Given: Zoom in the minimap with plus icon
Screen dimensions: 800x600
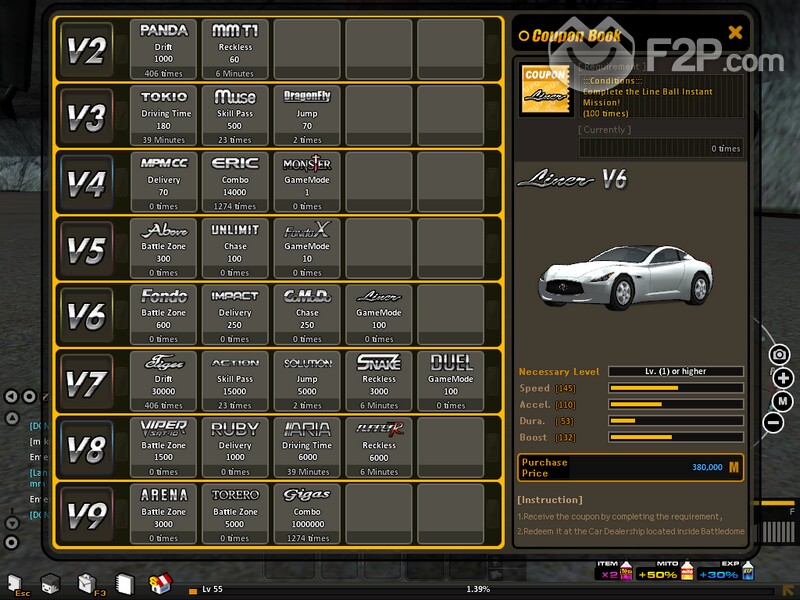Looking at the screenshot, I should (x=782, y=378).
